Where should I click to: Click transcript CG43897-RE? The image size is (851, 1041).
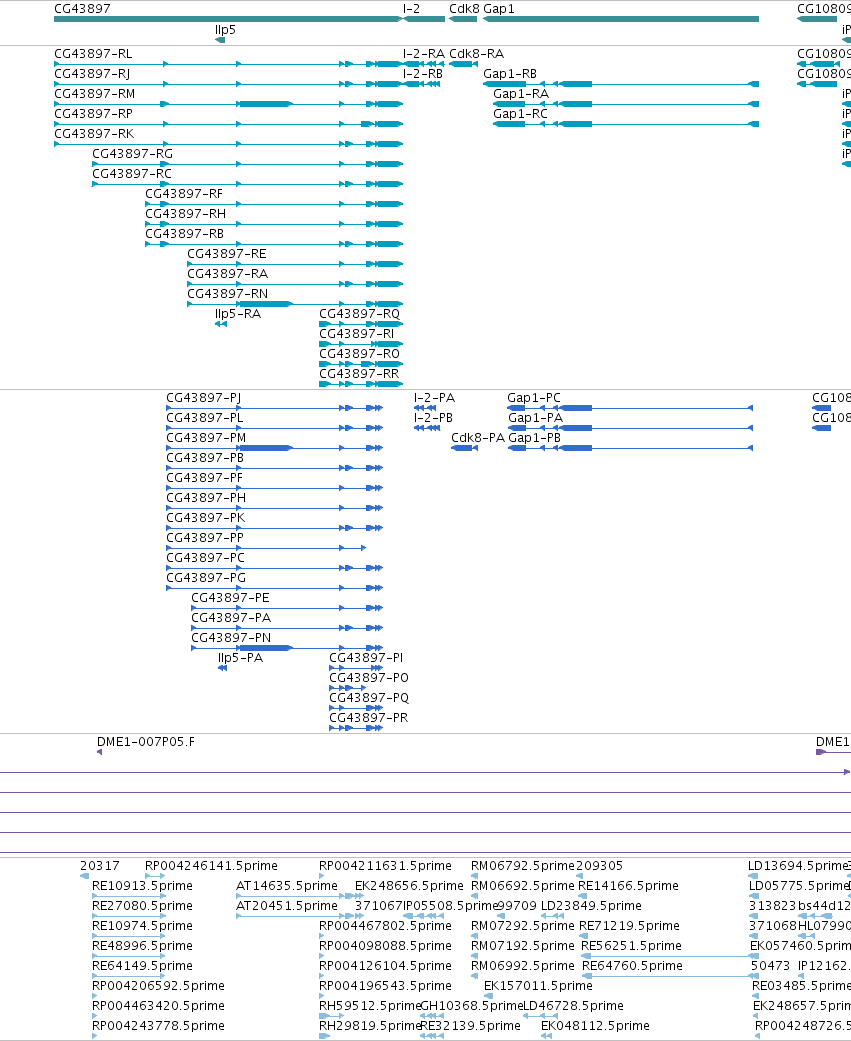pos(295,264)
